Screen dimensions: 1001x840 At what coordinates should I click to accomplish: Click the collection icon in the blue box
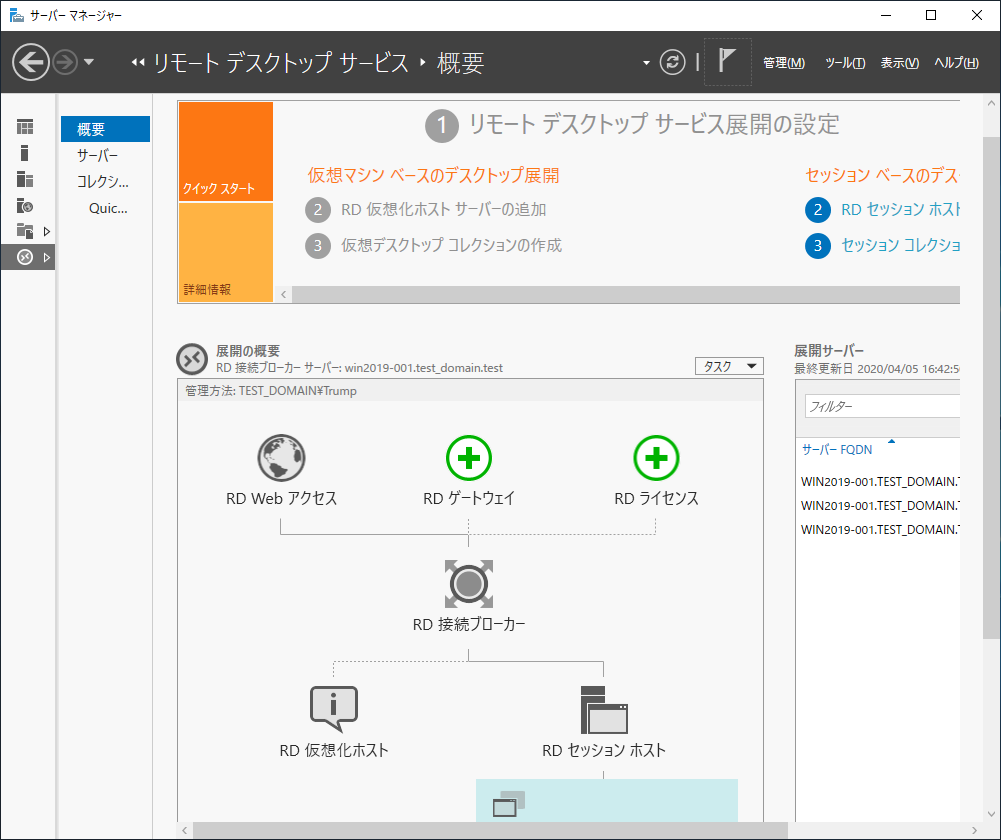pos(509,804)
